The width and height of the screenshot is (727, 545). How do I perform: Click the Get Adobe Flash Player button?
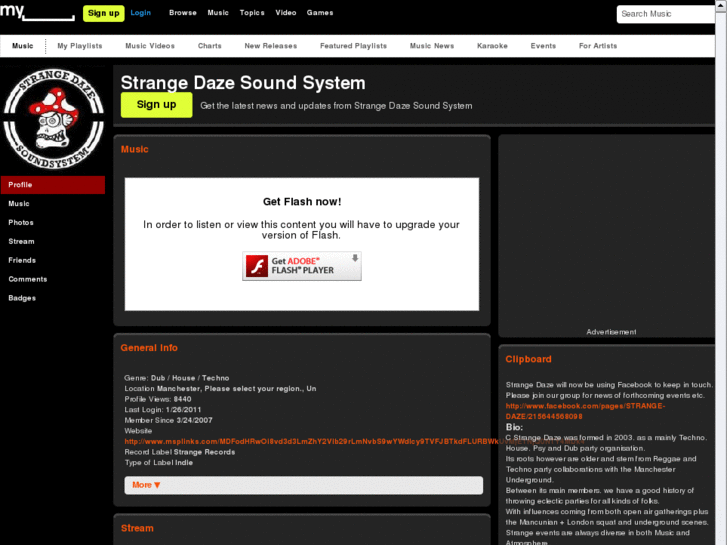302,266
